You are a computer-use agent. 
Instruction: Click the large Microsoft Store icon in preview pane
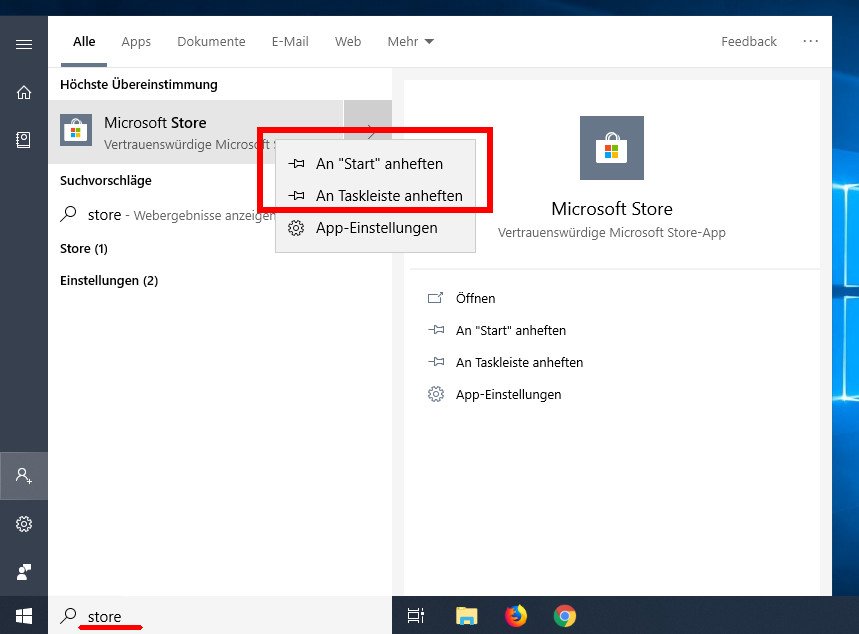pos(611,148)
